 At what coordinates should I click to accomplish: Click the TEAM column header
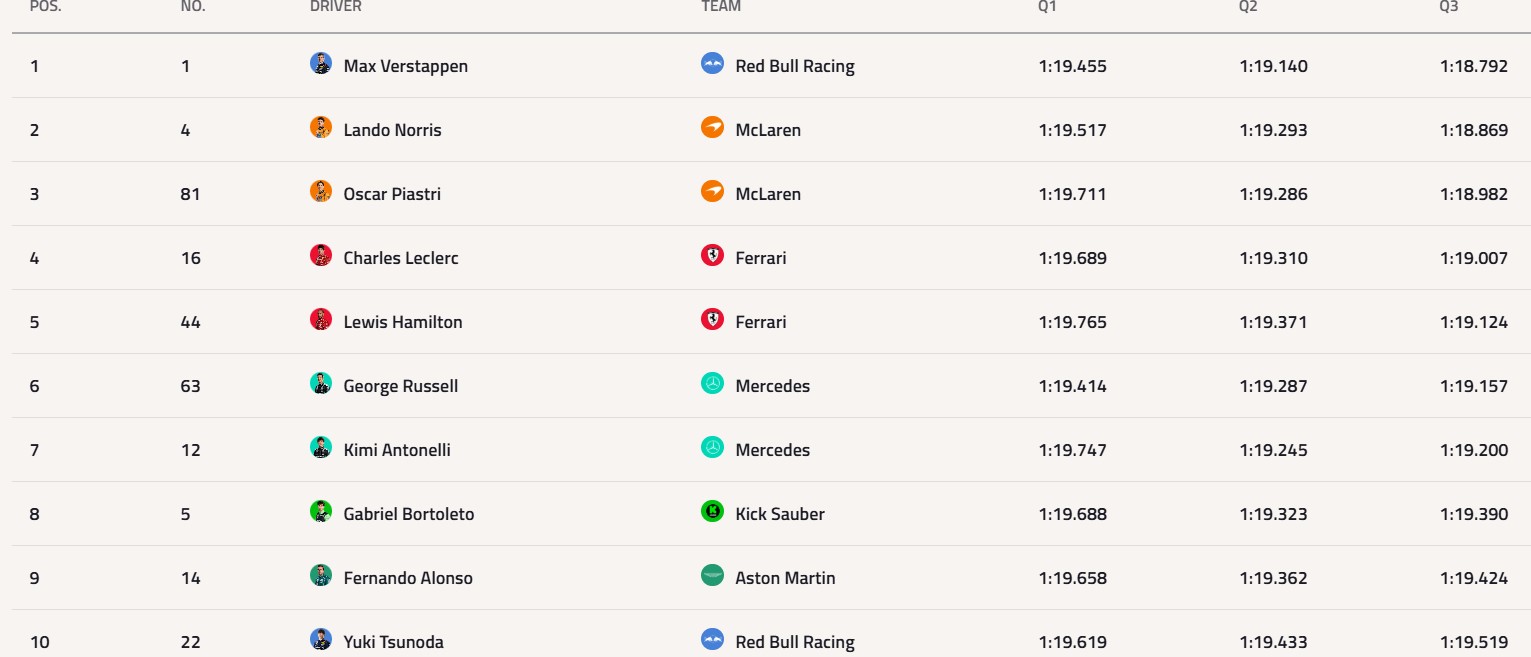click(721, 7)
